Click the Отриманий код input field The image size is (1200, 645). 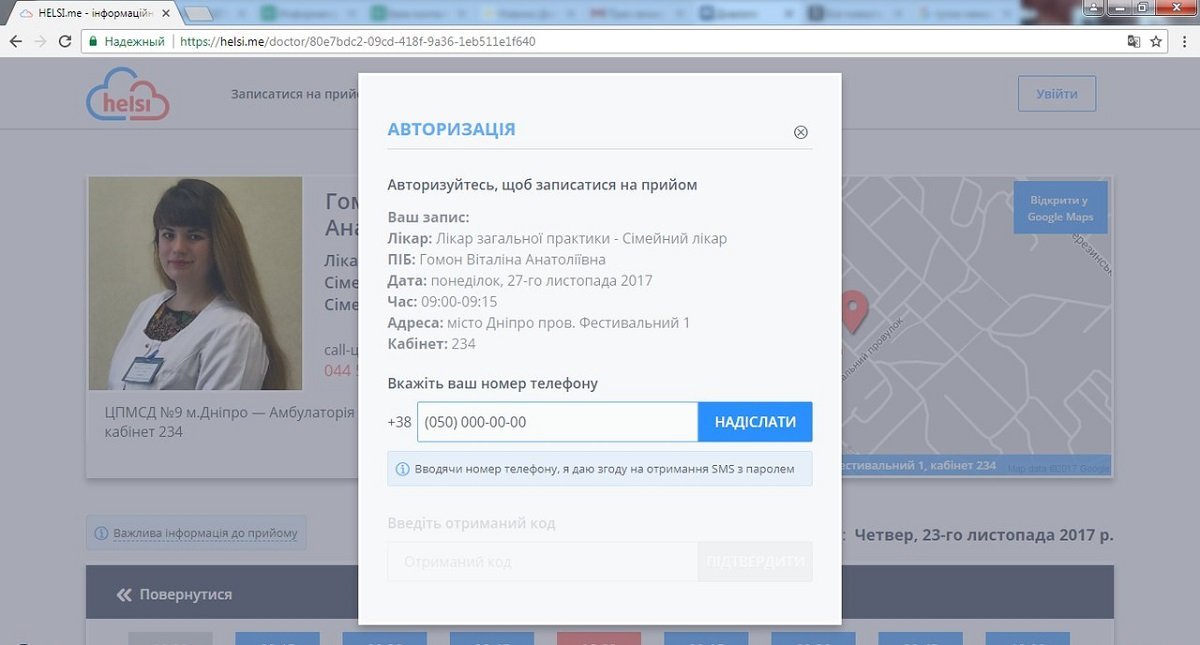[542, 562]
